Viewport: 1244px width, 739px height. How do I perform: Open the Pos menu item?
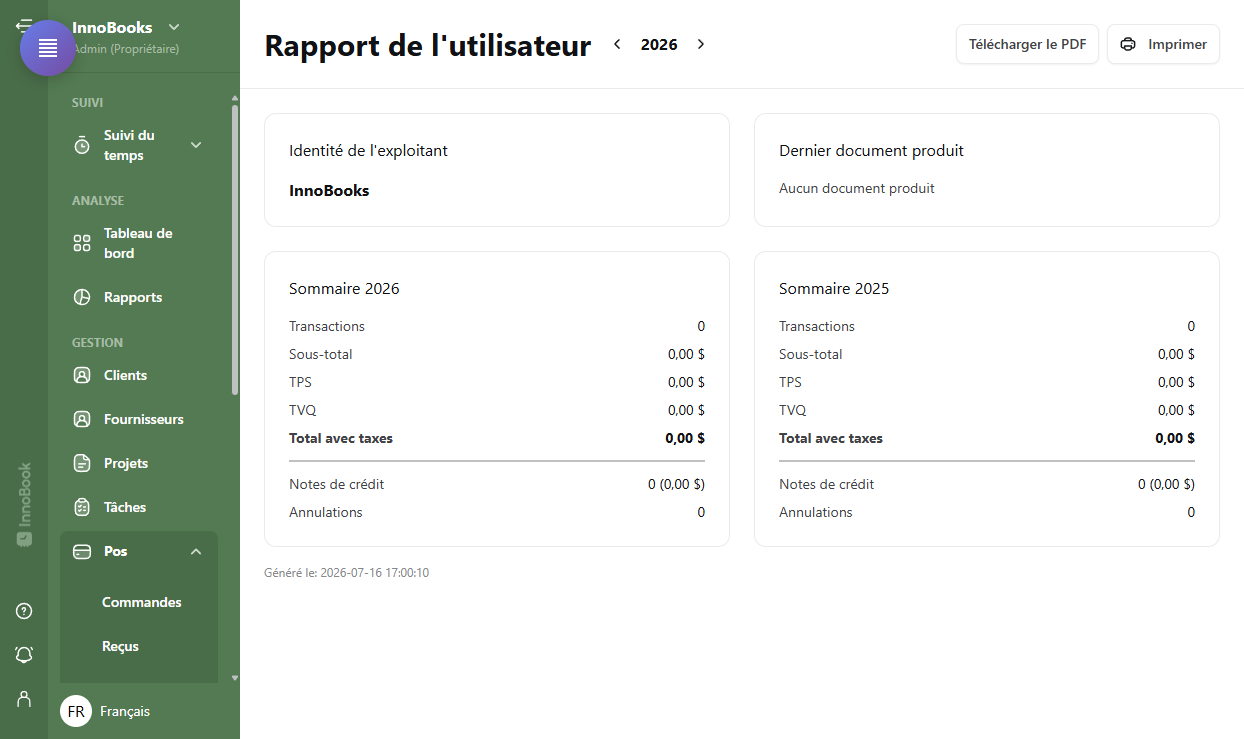(139, 551)
